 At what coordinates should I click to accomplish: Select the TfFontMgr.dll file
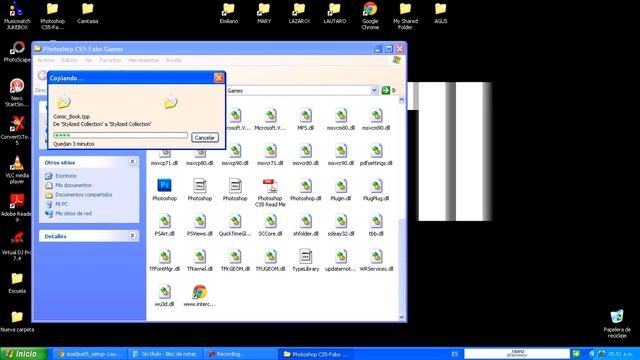[x=164, y=260]
